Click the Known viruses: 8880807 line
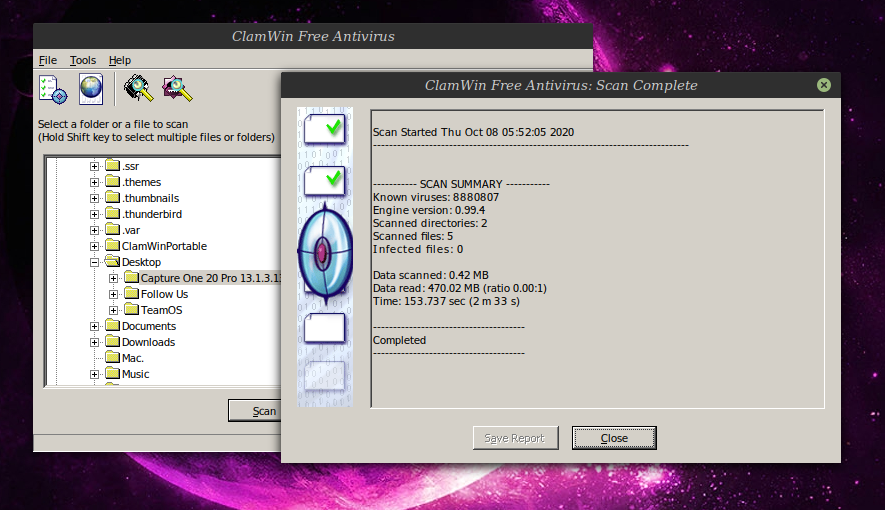The height and width of the screenshot is (510, 885). 436,197
